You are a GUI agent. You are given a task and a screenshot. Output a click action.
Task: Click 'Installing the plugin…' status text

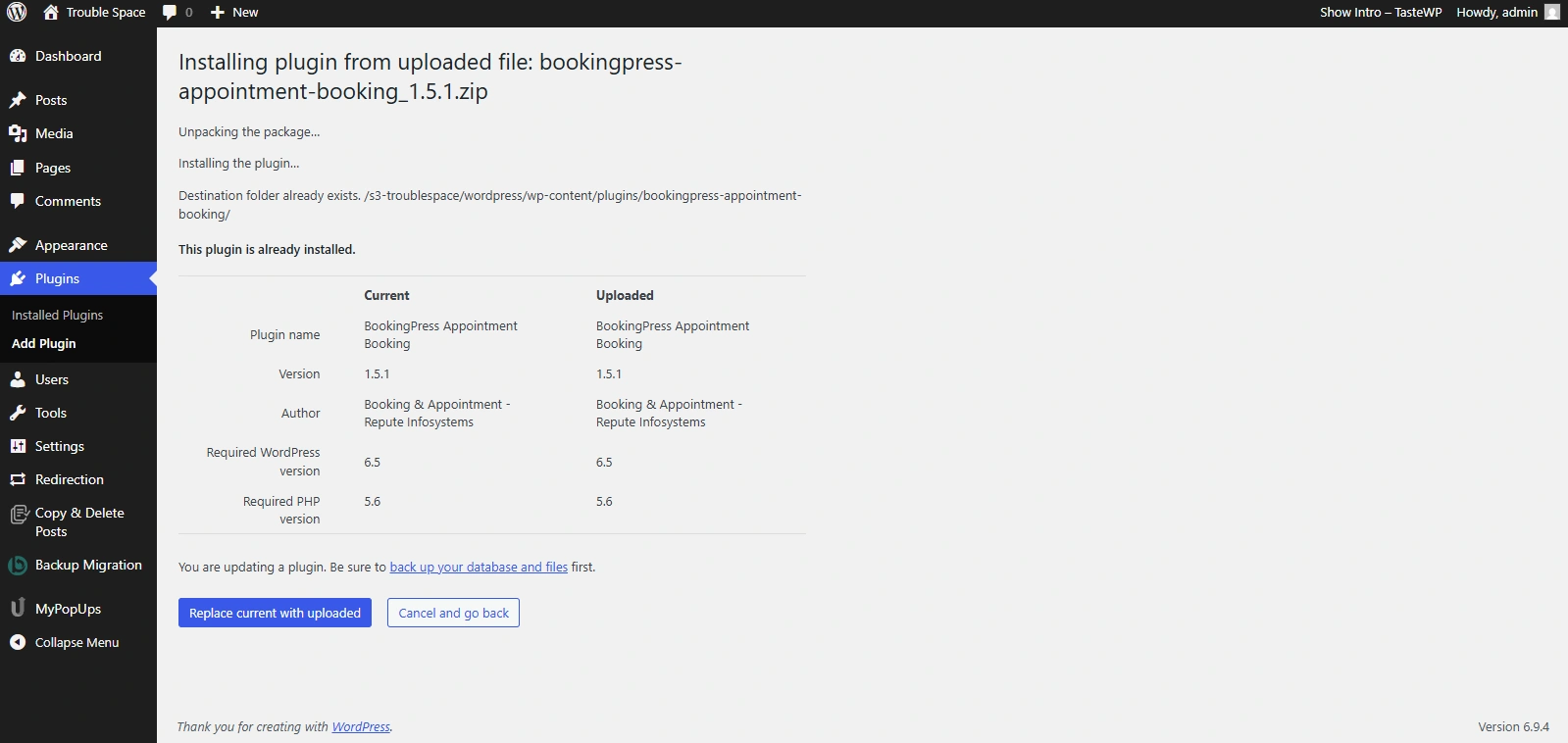tap(239, 163)
